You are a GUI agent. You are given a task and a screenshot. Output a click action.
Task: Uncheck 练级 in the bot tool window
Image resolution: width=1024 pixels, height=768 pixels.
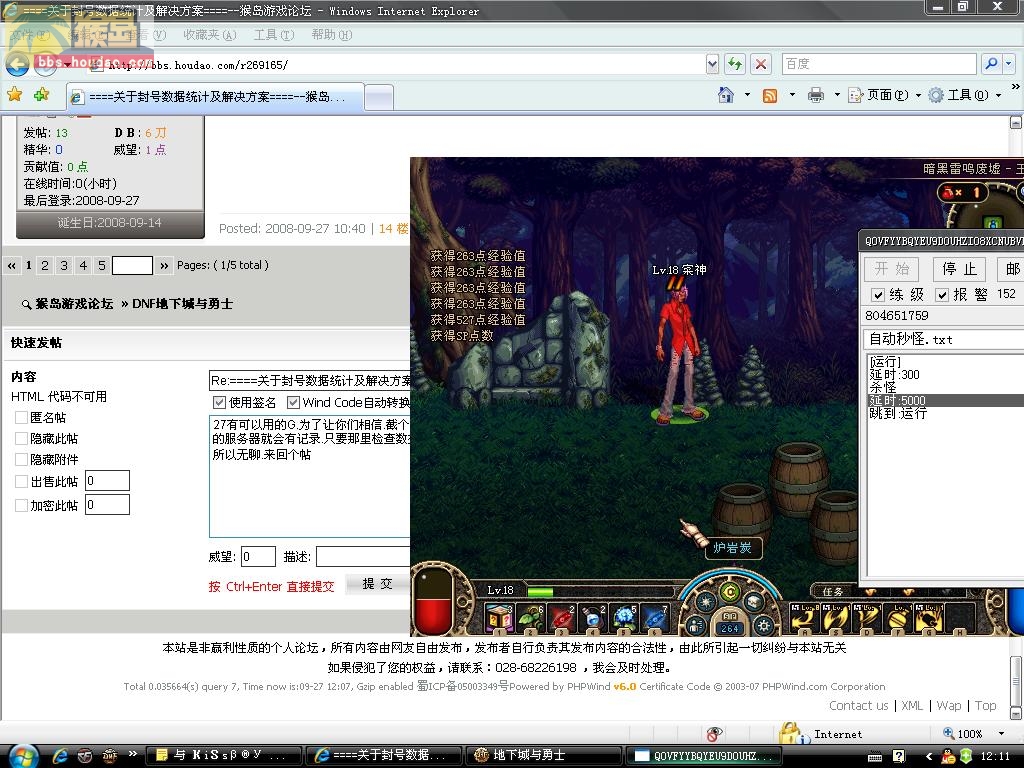tap(878, 295)
